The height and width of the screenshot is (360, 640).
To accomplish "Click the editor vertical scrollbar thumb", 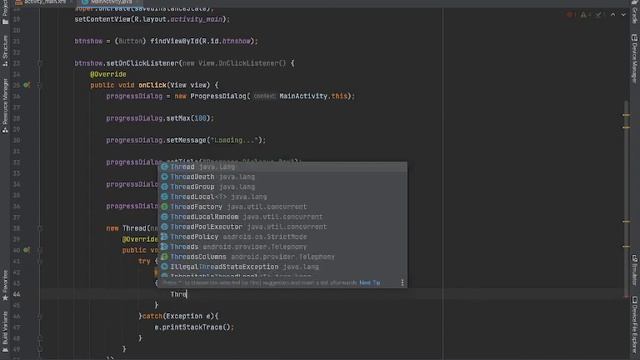I will coord(626,198).
